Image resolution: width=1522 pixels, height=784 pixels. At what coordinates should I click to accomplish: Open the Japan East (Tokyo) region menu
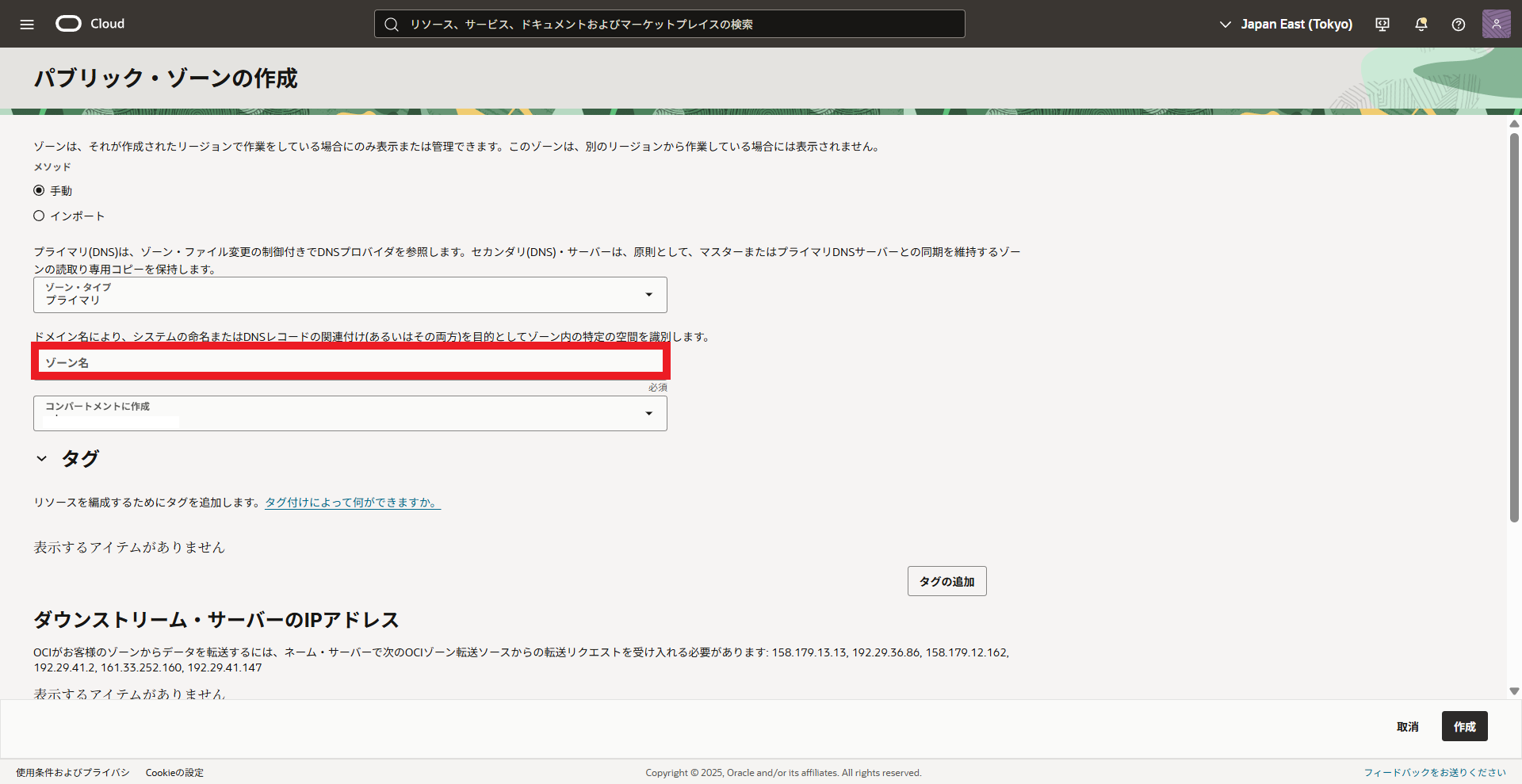pyautogui.click(x=1286, y=25)
